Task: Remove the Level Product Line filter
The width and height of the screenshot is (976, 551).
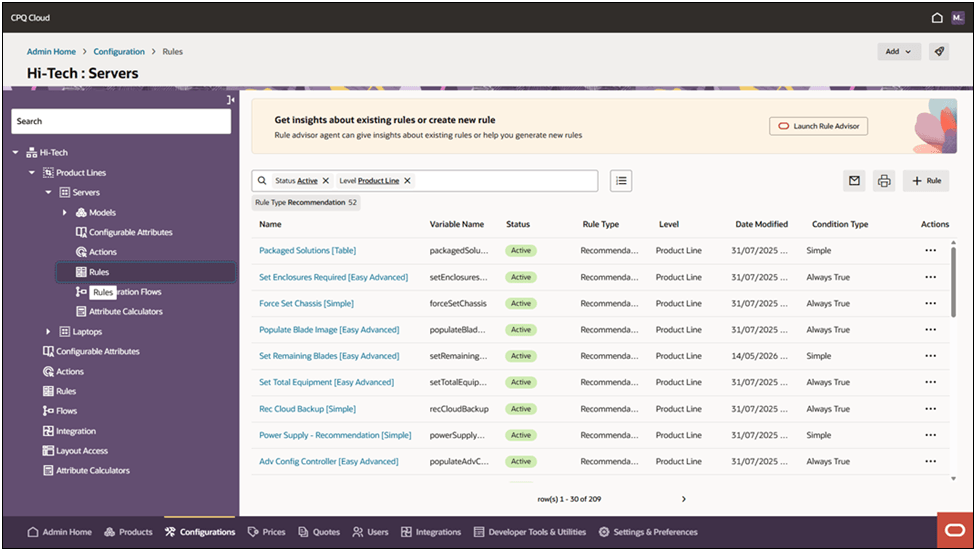Action: point(407,181)
